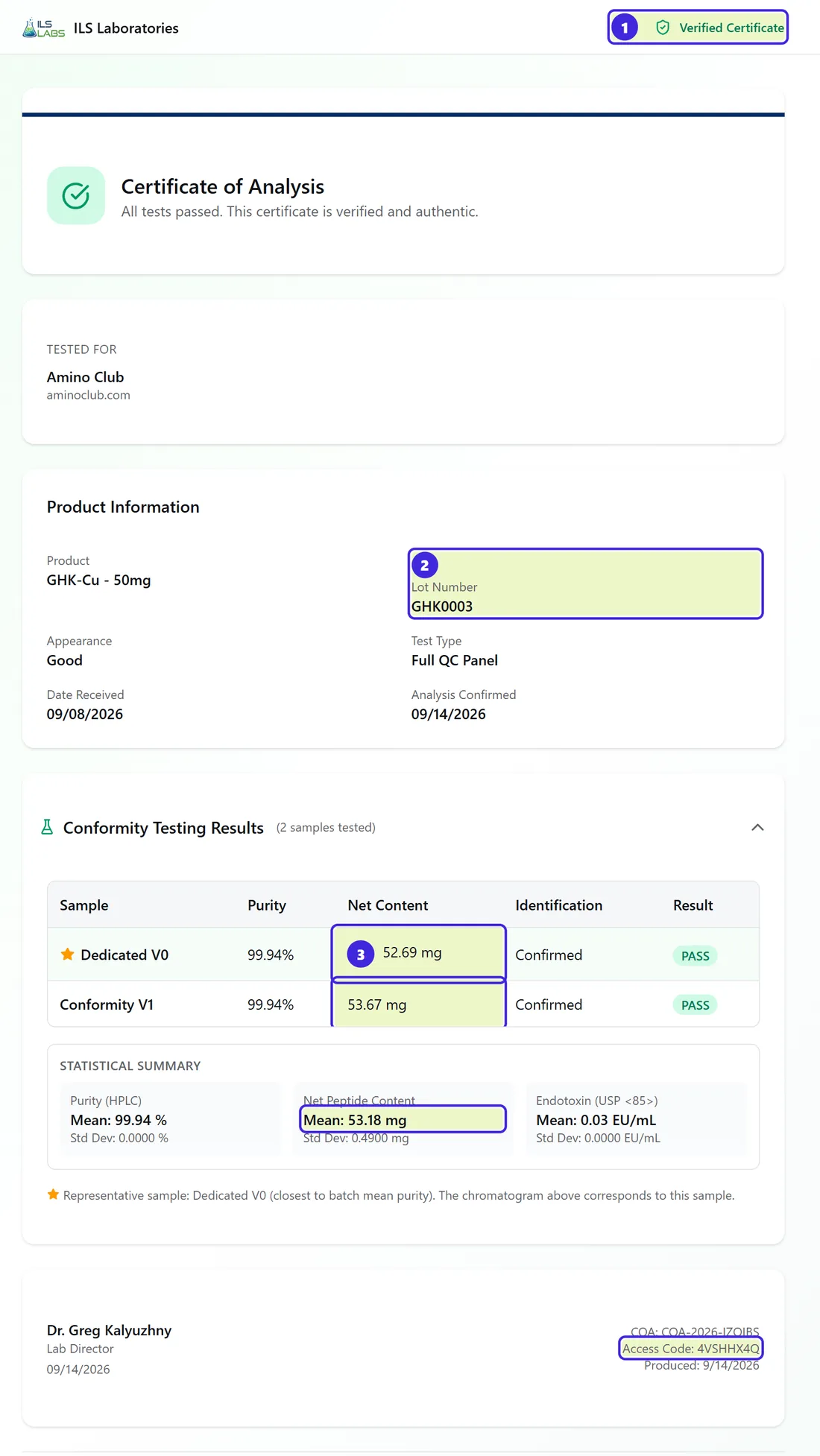Click the star icon before Representative sample note
Image resolution: width=820 pixels, height=1456 pixels.
click(x=53, y=1194)
